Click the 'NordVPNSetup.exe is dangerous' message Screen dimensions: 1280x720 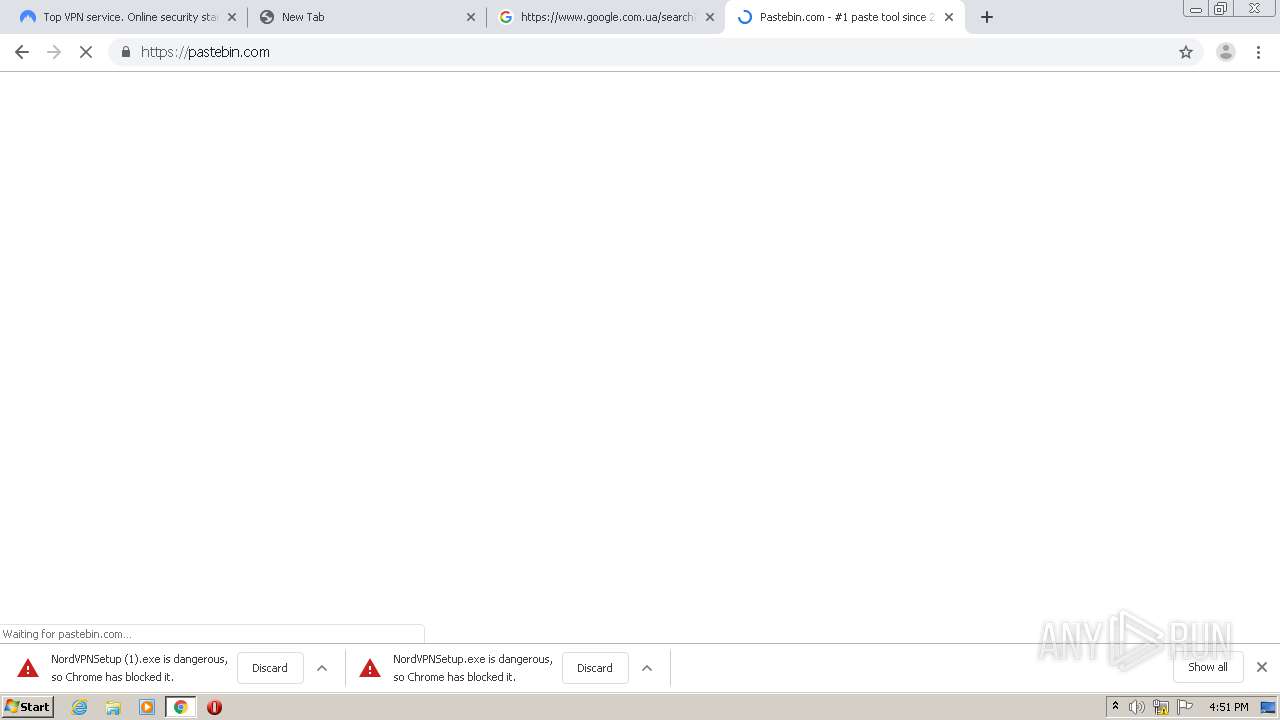click(x=472, y=668)
